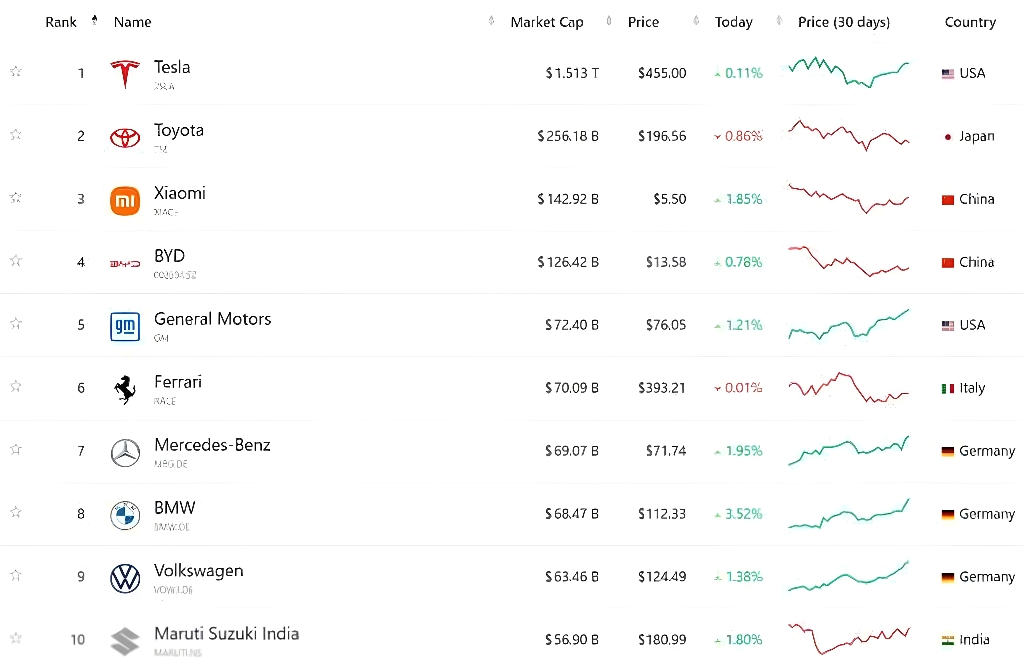Sort table by Market Cap column
1024x660 pixels.
(x=547, y=22)
